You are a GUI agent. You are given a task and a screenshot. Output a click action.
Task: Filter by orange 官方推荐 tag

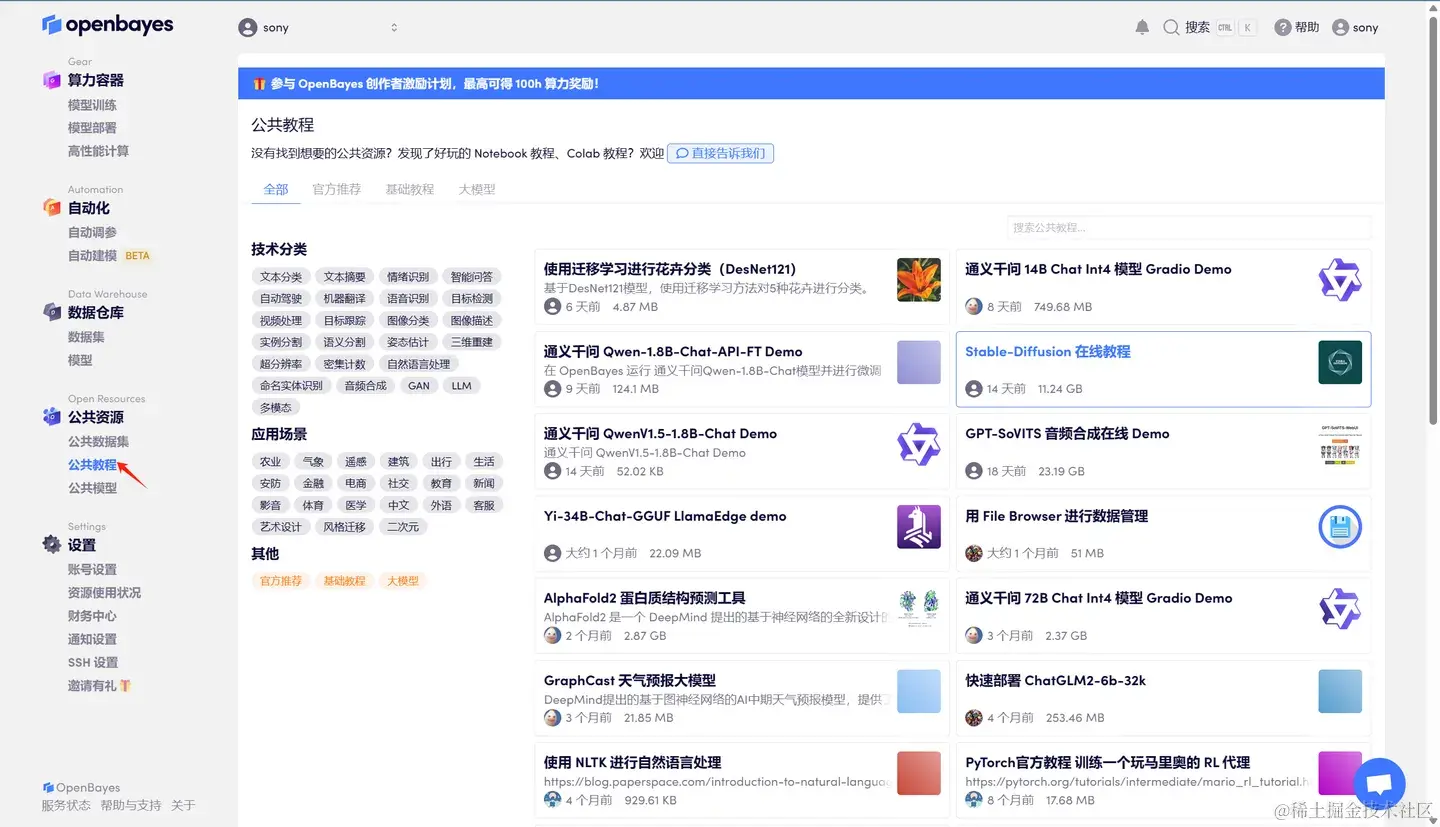click(281, 581)
